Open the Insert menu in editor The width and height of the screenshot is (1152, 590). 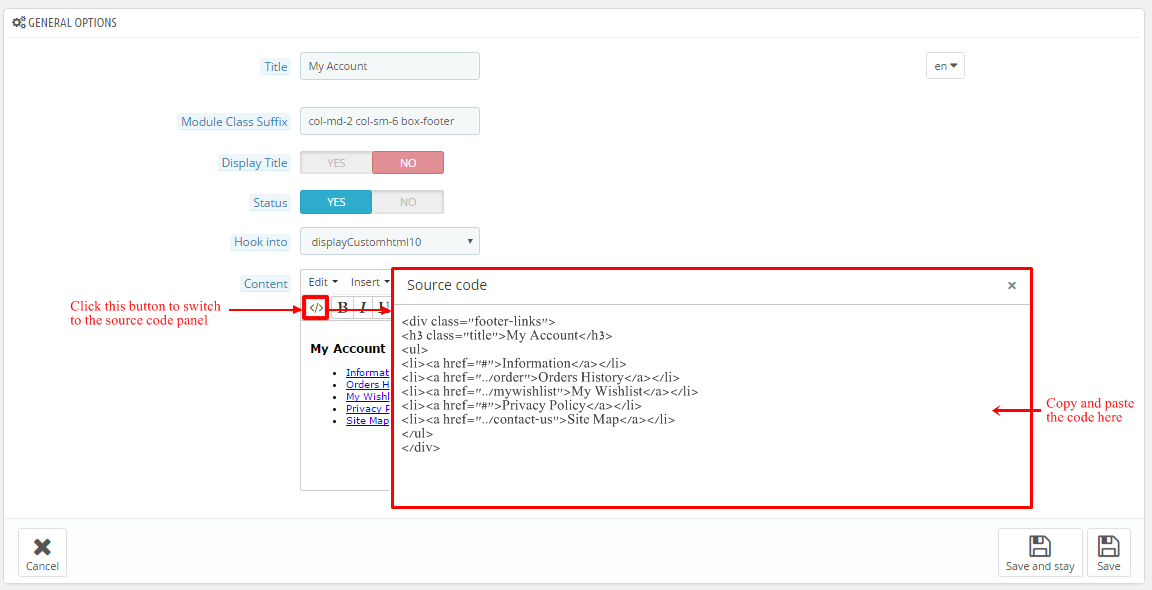coord(370,282)
